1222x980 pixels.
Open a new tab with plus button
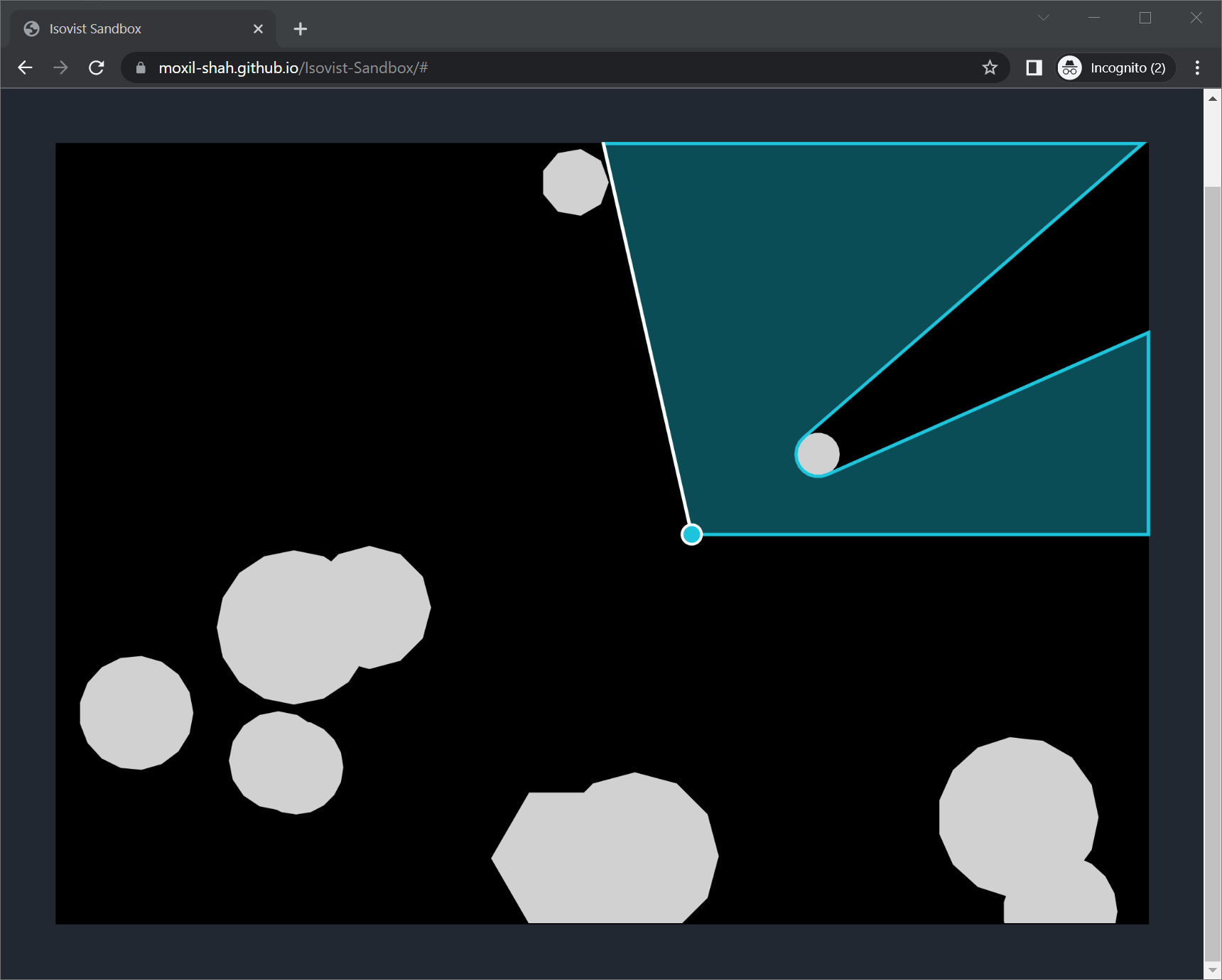click(301, 28)
